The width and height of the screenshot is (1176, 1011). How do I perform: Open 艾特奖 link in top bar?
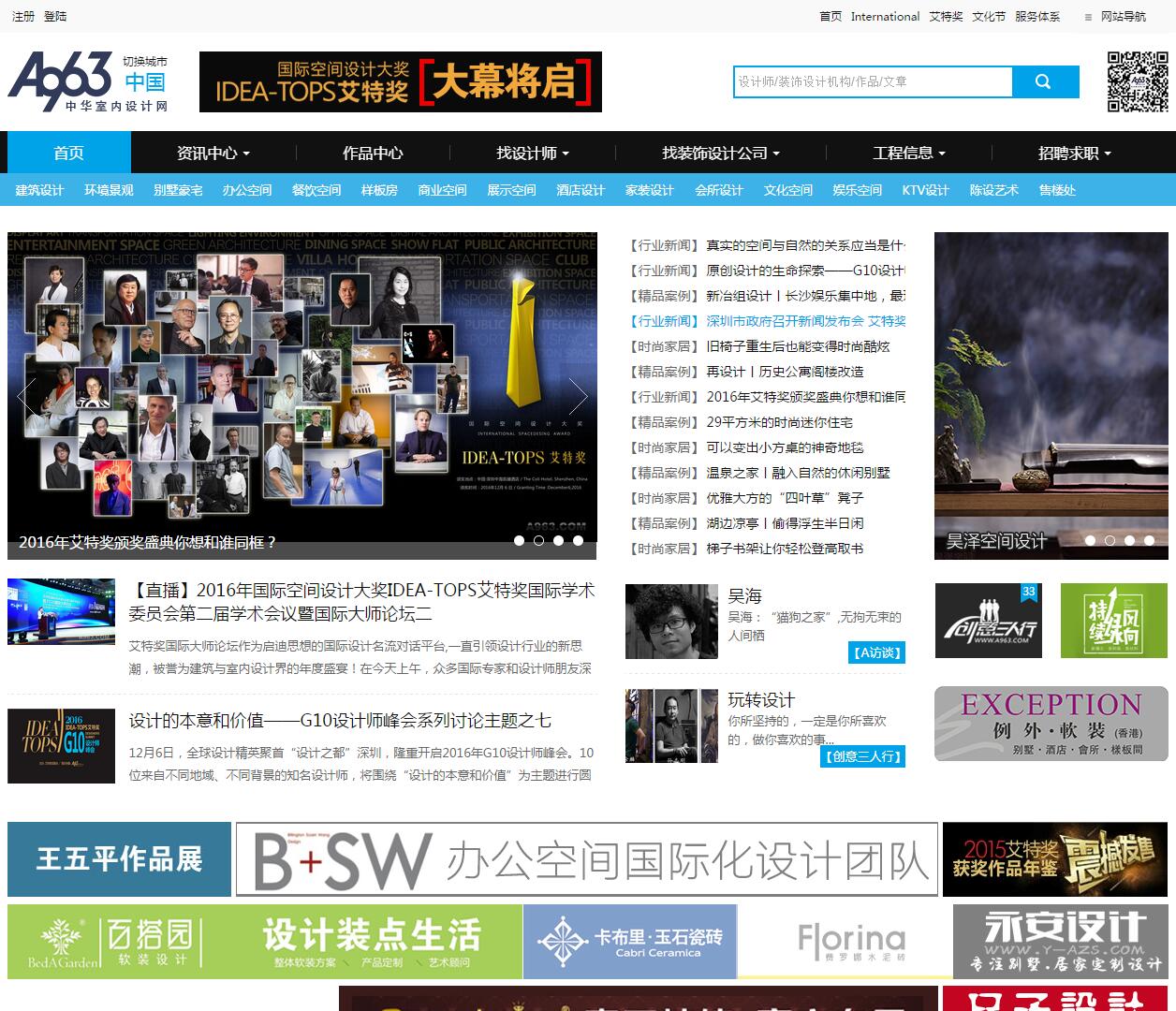[946, 17]
